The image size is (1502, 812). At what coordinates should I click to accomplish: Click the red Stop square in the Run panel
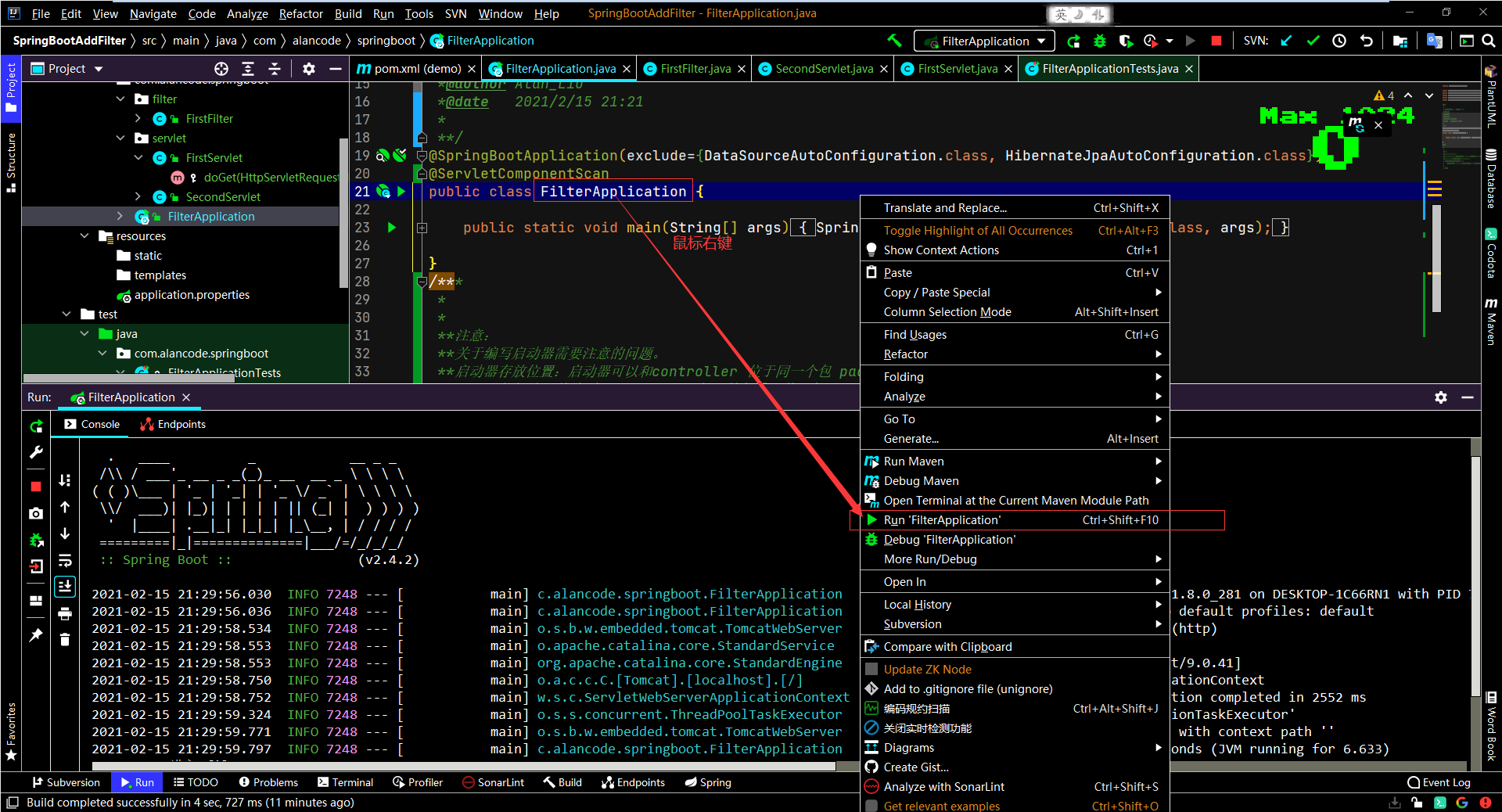tap(36, 487)
